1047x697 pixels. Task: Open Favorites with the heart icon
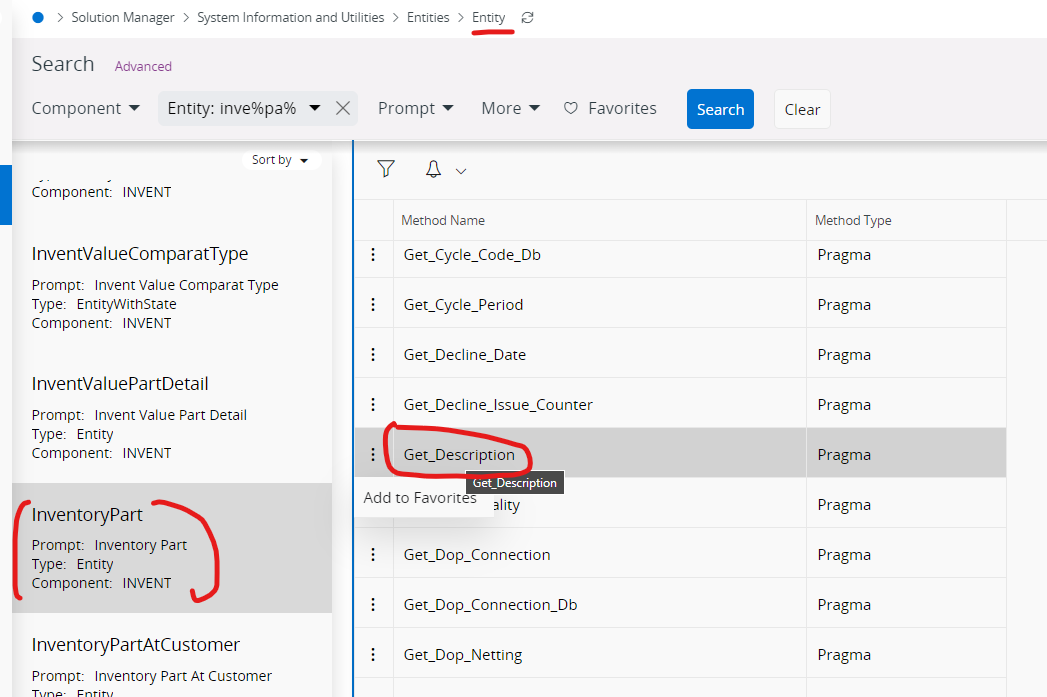pyautogui.click(x=610, y=108)
